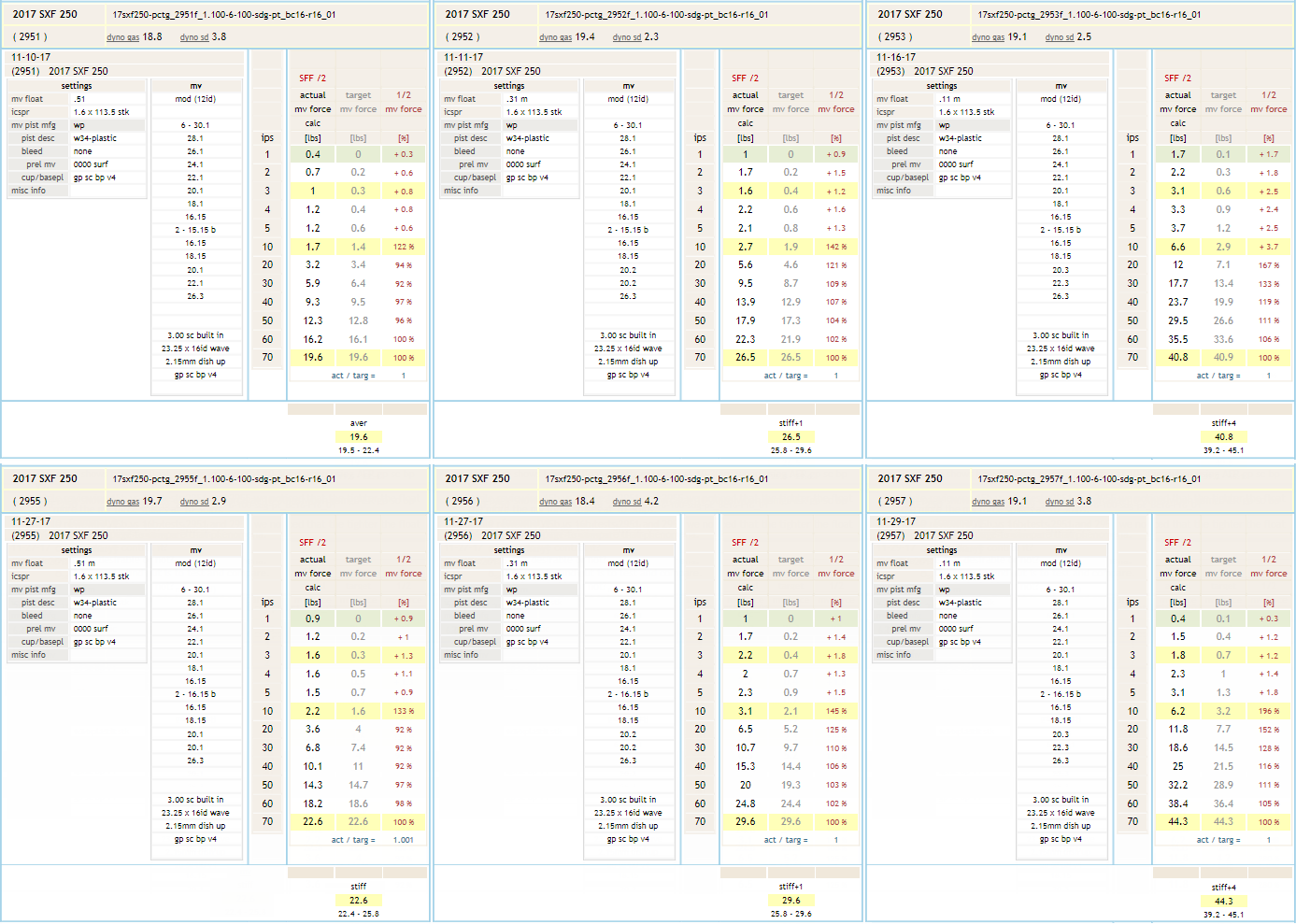
Task: Click the 167 % cell in panel 2953
Action: pyautogui.click(x=1268, y=265)
